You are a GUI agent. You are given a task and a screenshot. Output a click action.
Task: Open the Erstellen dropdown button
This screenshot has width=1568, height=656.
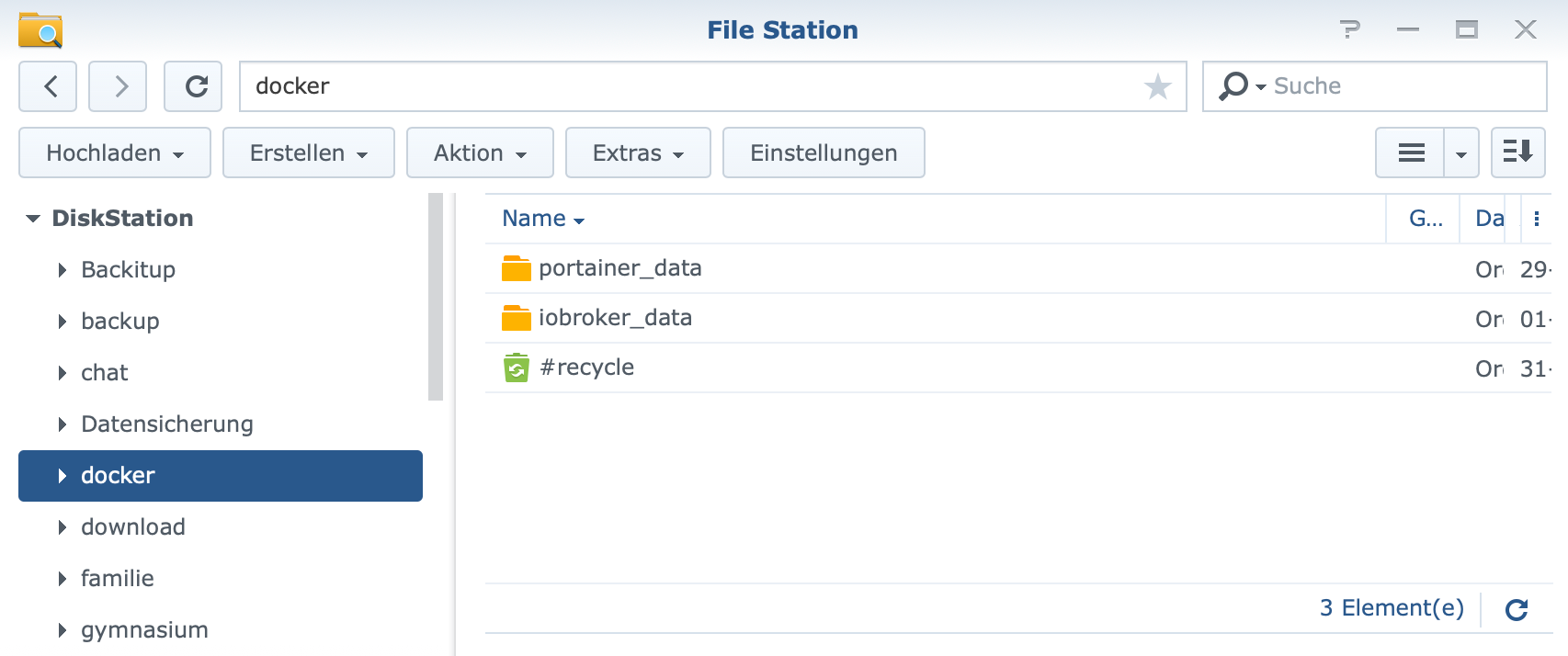click(309, 153)
